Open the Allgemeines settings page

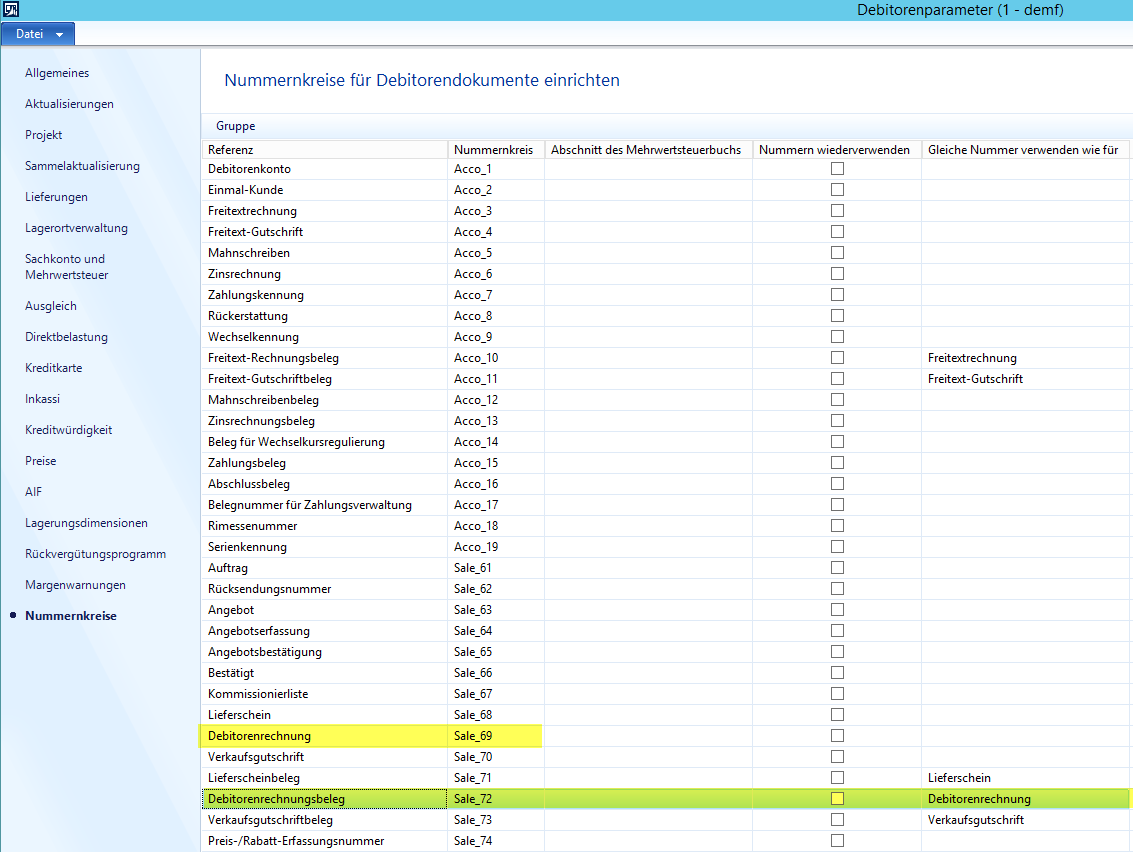click(x=57, y=73)
